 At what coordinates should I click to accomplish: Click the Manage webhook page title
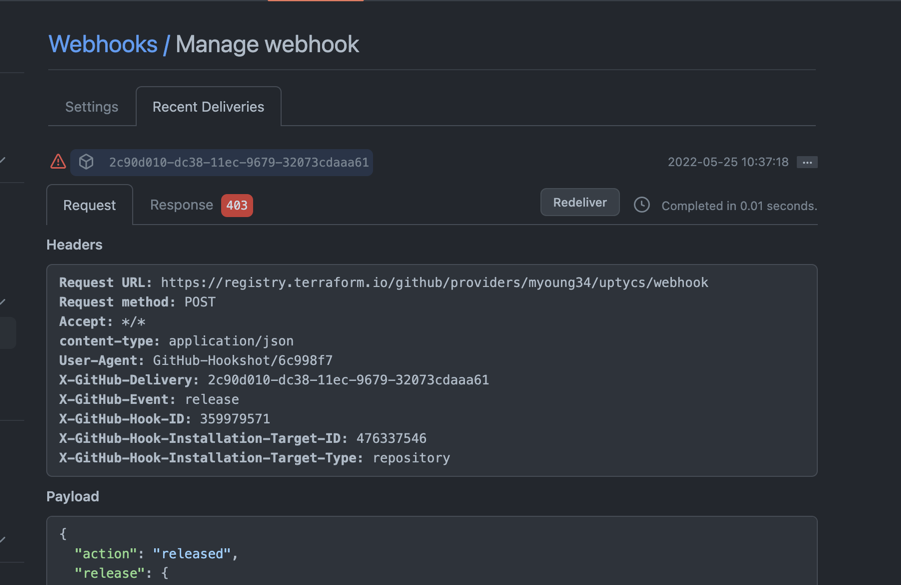click(x=267, y=44)
